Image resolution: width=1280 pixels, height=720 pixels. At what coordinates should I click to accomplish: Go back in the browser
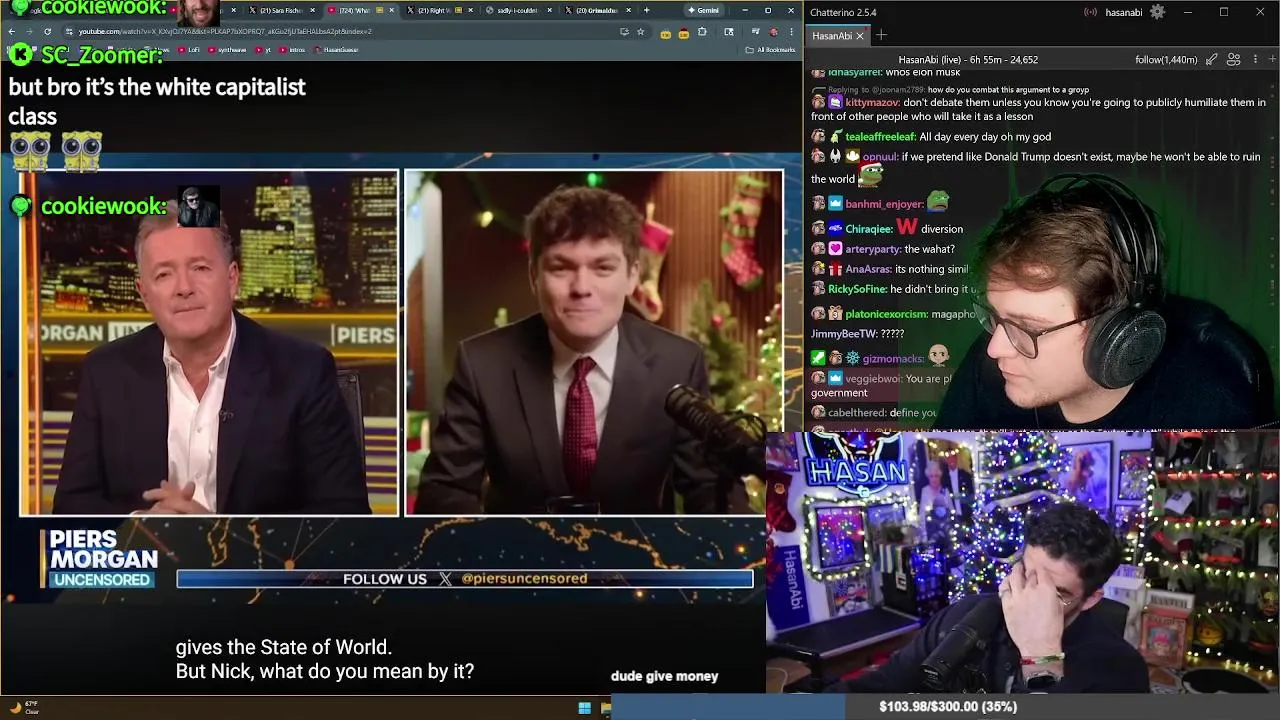(11, 31)
